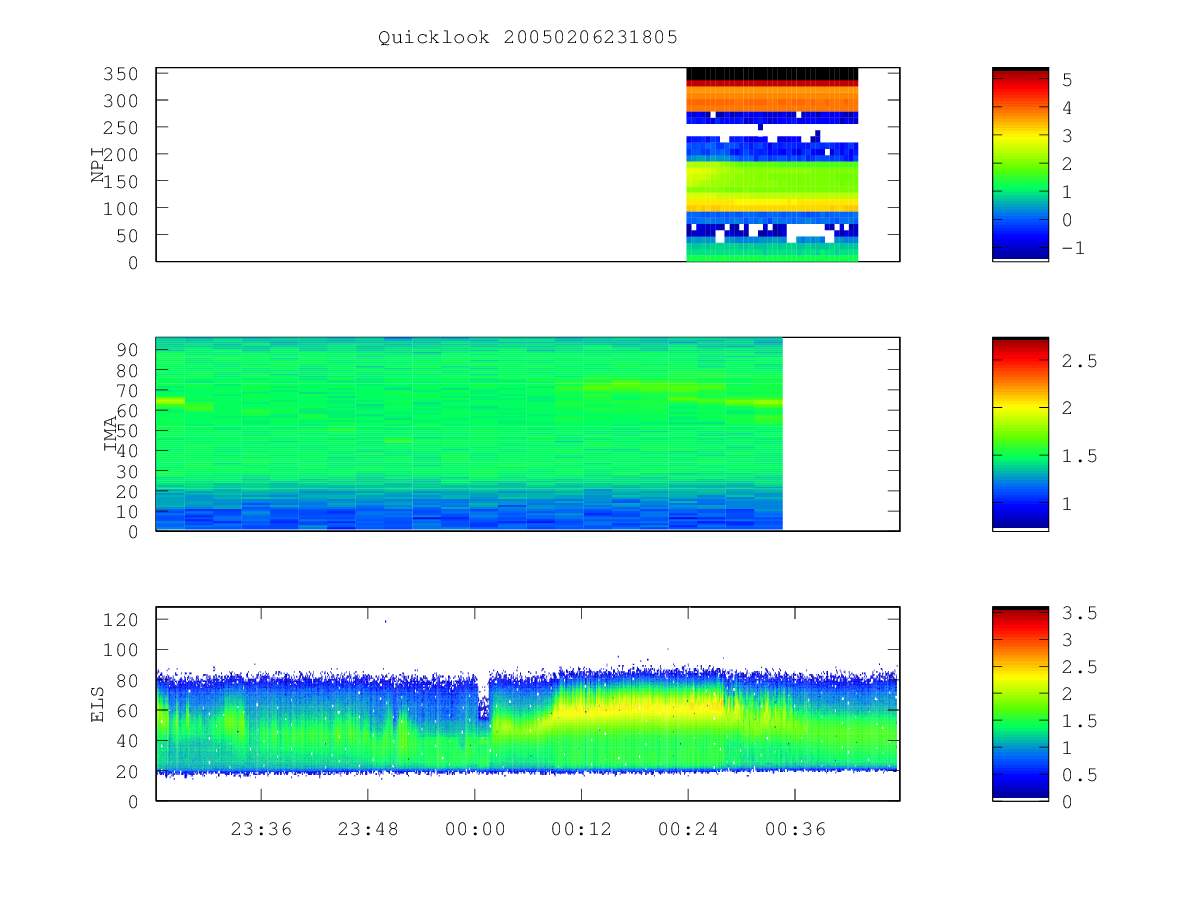
Task: Click the Quicklook 20050206231805 title
Action: pos(528,37)
